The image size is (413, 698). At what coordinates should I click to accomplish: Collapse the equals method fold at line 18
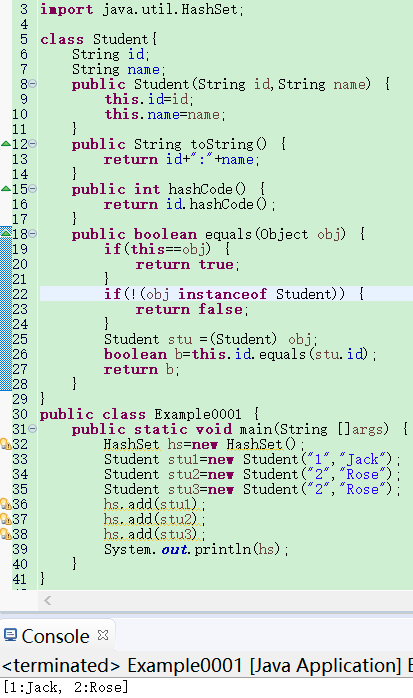[x=33, y=233]
